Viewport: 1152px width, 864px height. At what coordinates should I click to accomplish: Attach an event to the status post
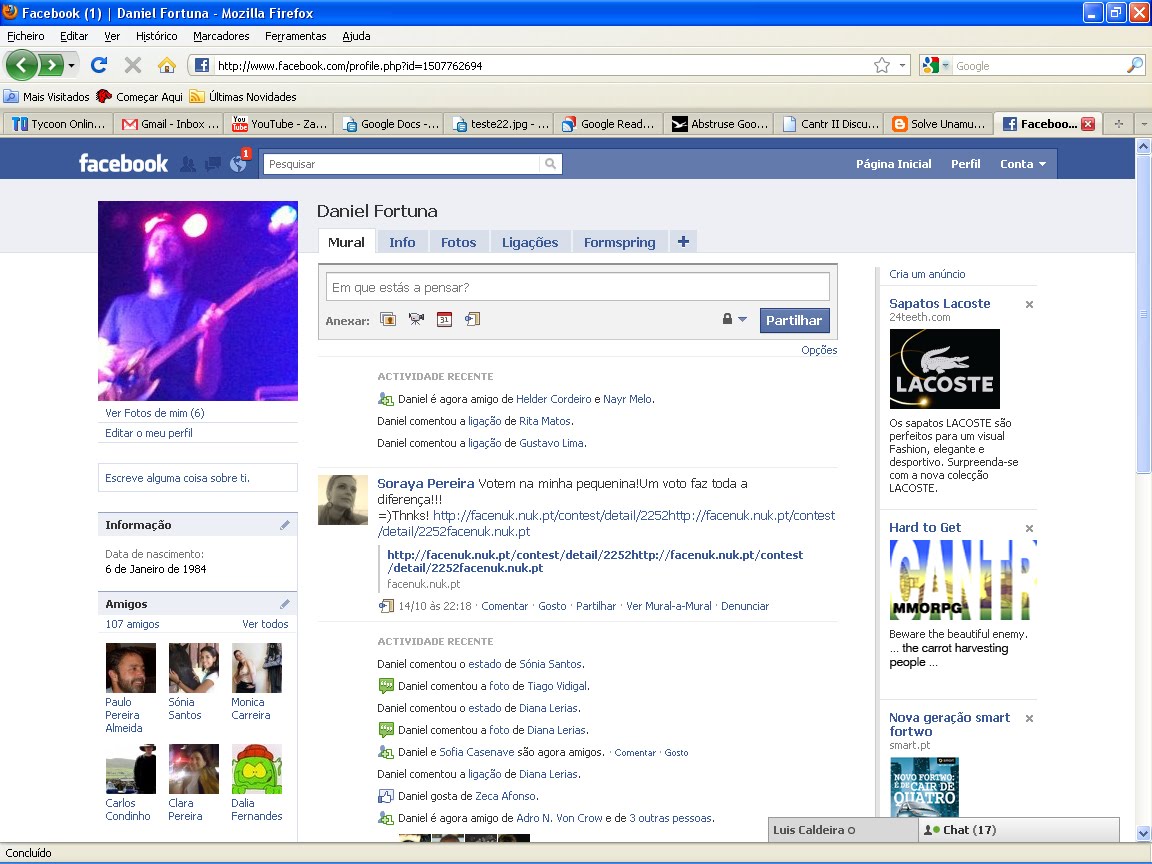444,319
